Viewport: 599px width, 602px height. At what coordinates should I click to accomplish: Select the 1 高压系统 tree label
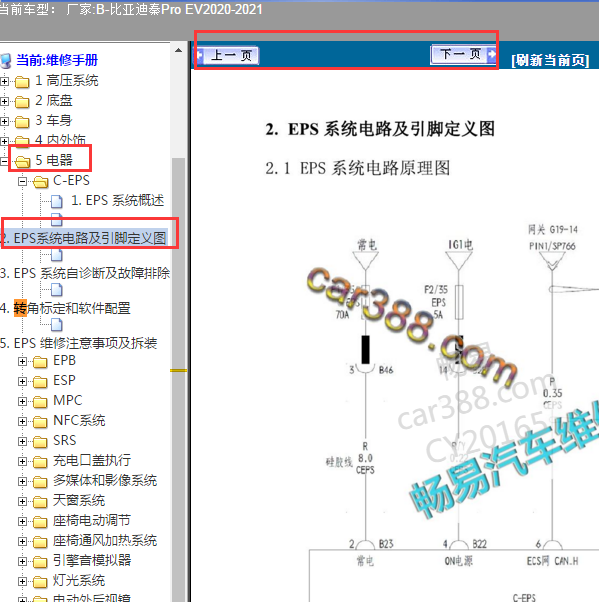click(67, 81)
